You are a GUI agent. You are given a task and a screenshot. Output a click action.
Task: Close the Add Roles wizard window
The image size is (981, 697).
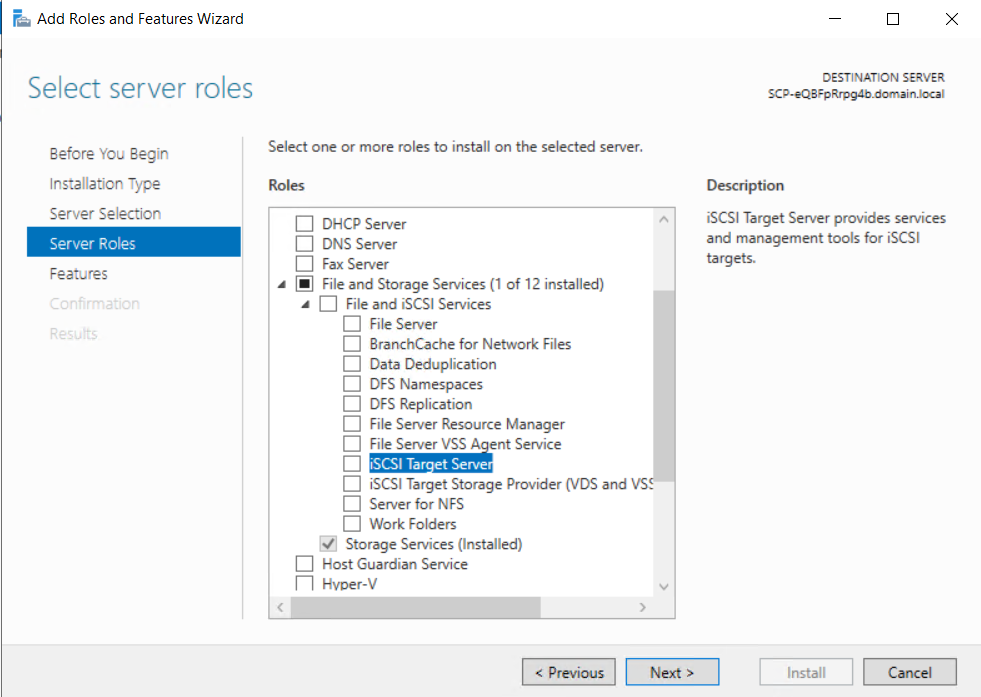(x=952, y=19)
